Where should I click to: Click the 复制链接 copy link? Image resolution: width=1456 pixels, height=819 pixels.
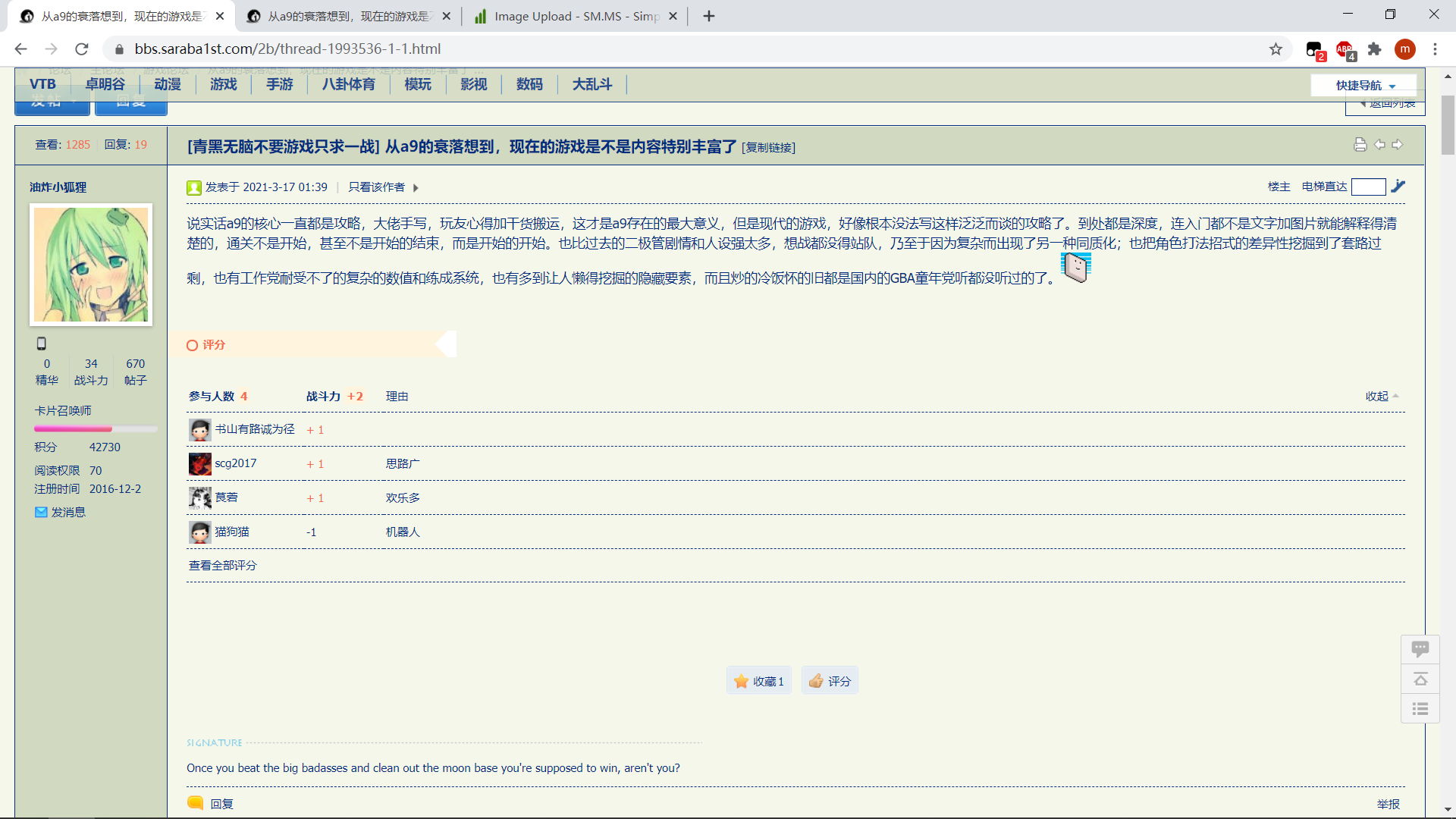pyautogui.click(x=768, y=148)
